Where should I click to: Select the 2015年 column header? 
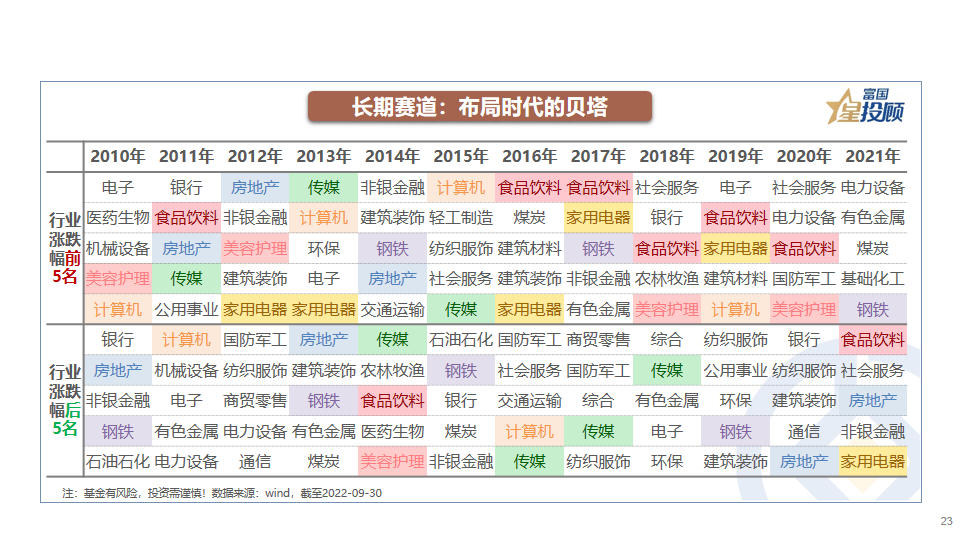point(461,157)
